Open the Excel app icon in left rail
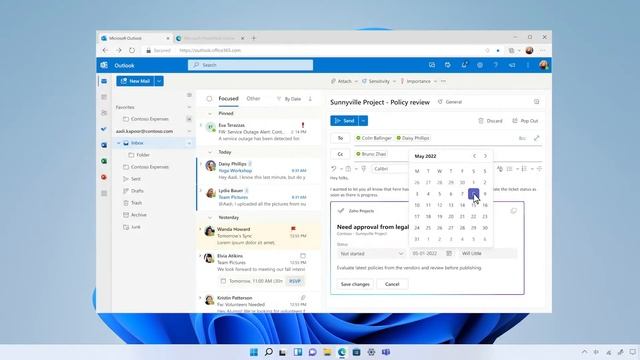640x360 pixels. (x=104, y=161)
